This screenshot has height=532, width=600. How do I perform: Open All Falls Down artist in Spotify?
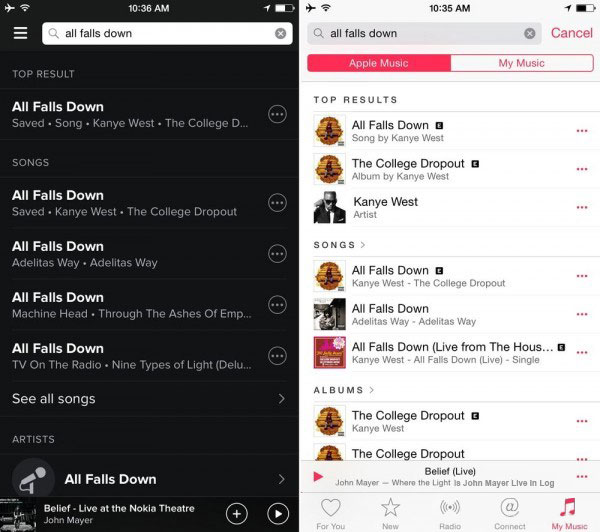(149, 479)
